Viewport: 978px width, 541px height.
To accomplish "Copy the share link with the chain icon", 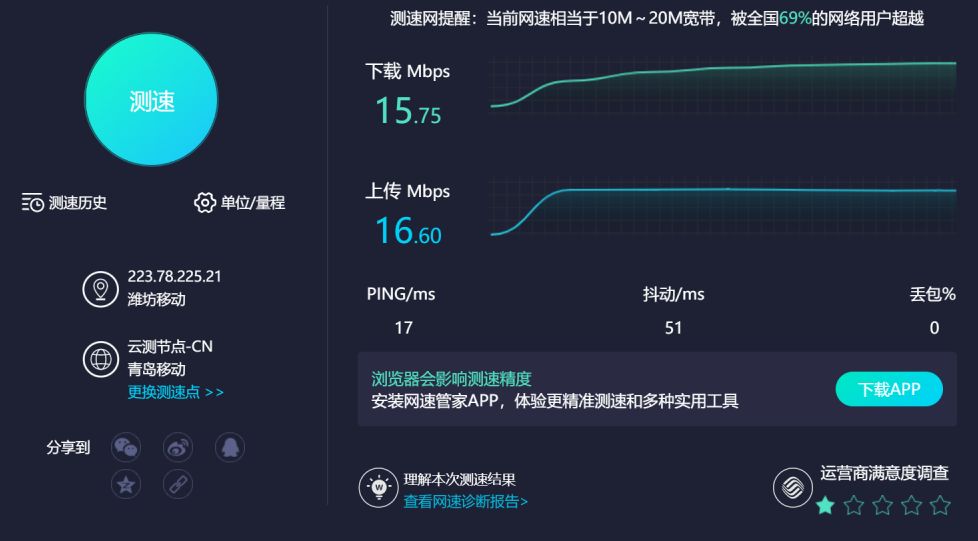I will point(178,484).
